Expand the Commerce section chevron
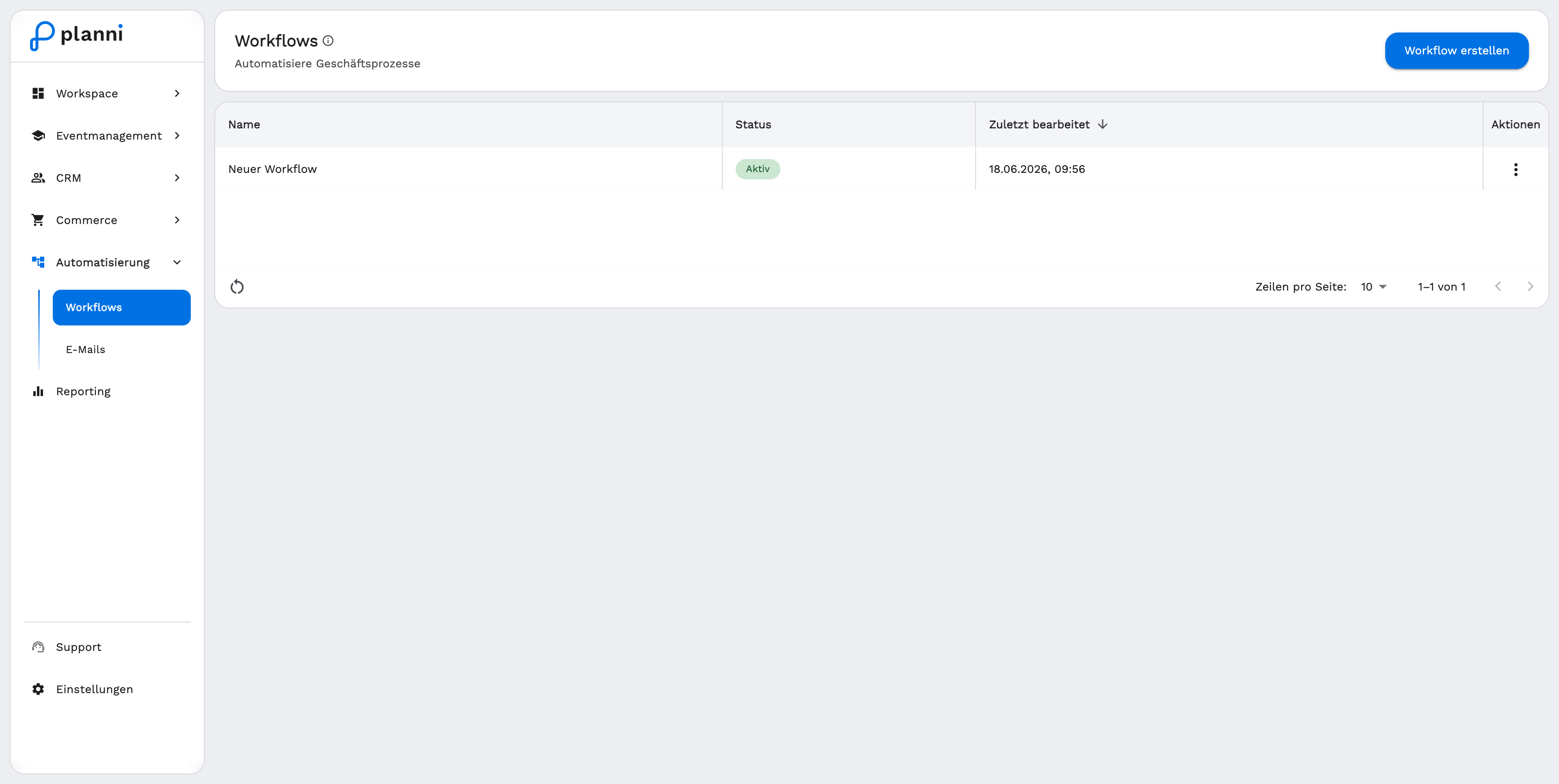 tap(177, 220)
